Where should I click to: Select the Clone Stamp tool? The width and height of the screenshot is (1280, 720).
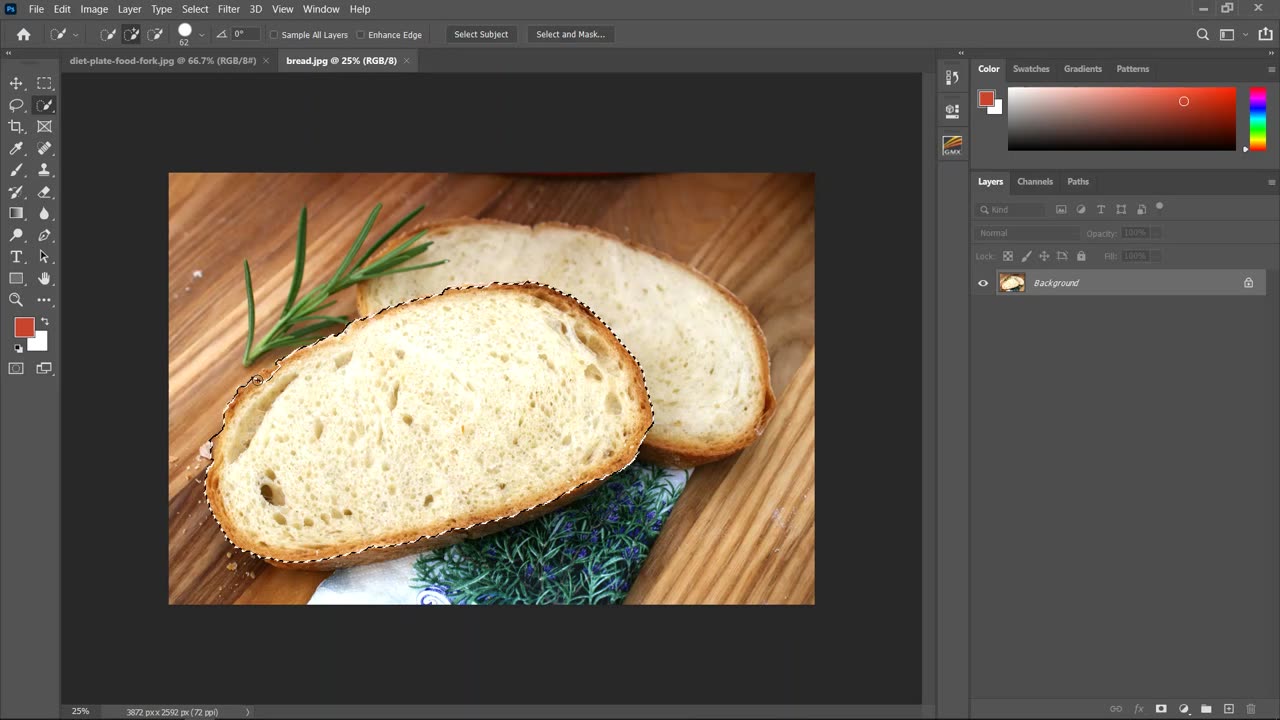(x=44, y=170)
